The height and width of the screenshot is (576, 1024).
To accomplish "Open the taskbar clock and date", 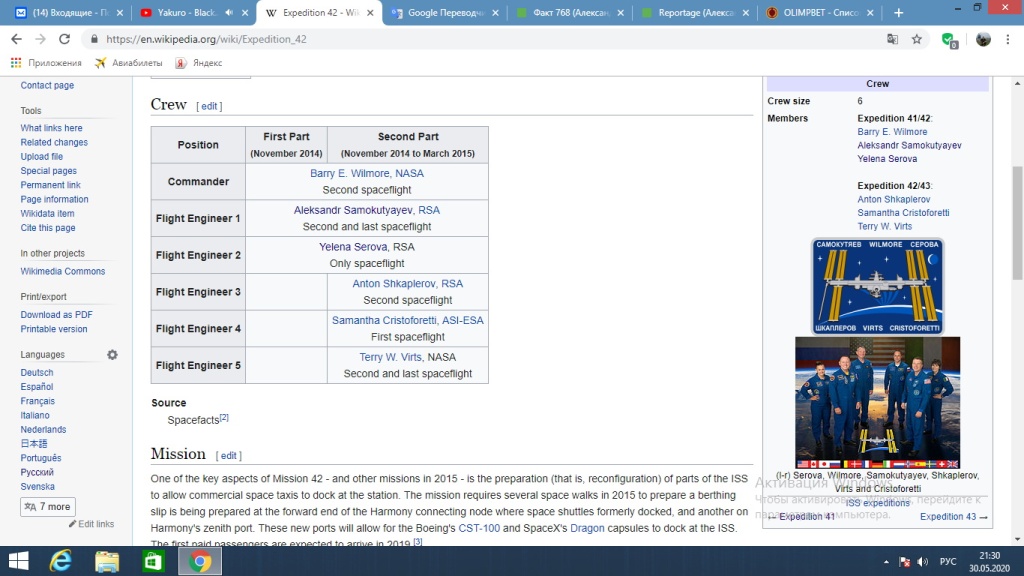I will [x=989, y=562].
